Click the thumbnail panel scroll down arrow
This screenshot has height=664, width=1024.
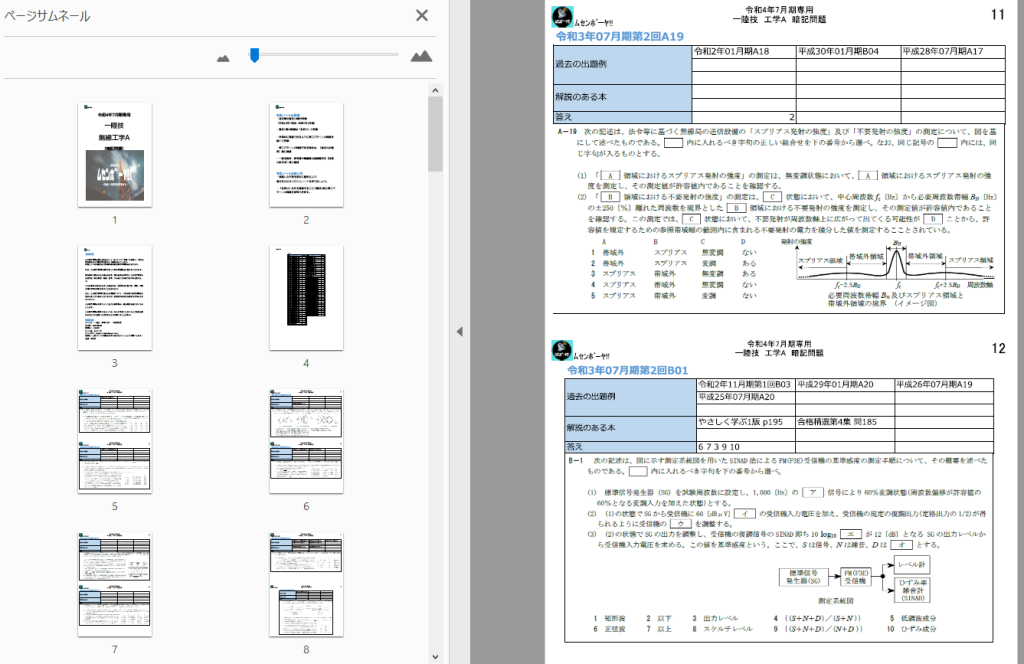pyautogui.click(x=436, y=657)
